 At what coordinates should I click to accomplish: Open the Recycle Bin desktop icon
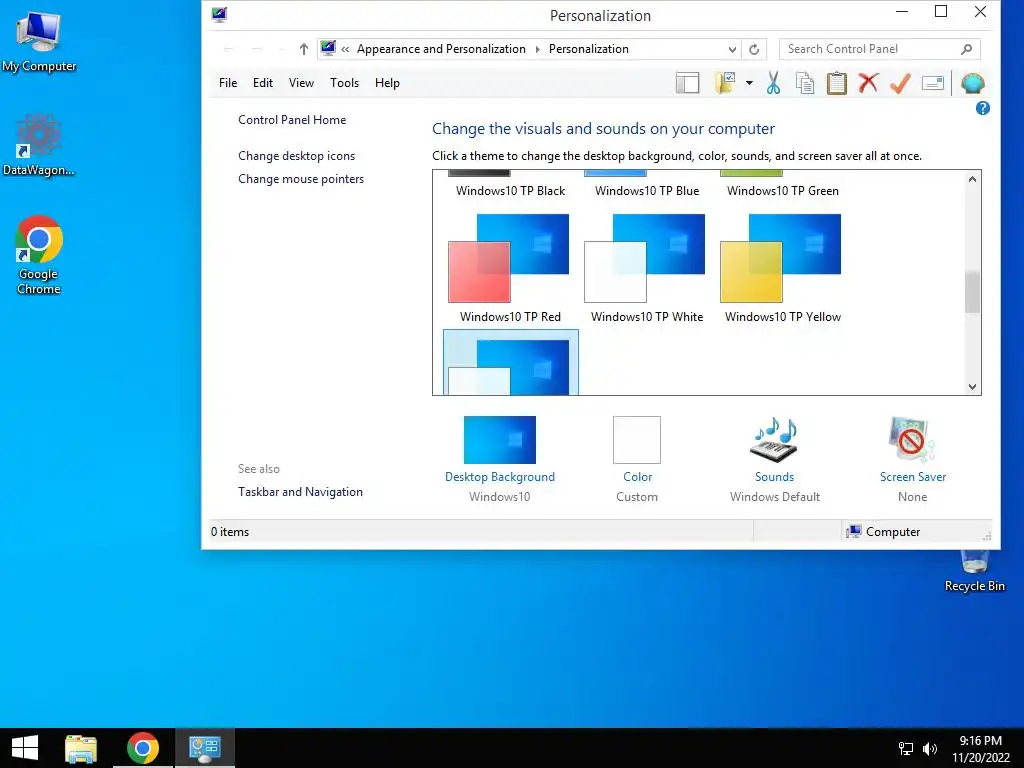coord(974,572)
